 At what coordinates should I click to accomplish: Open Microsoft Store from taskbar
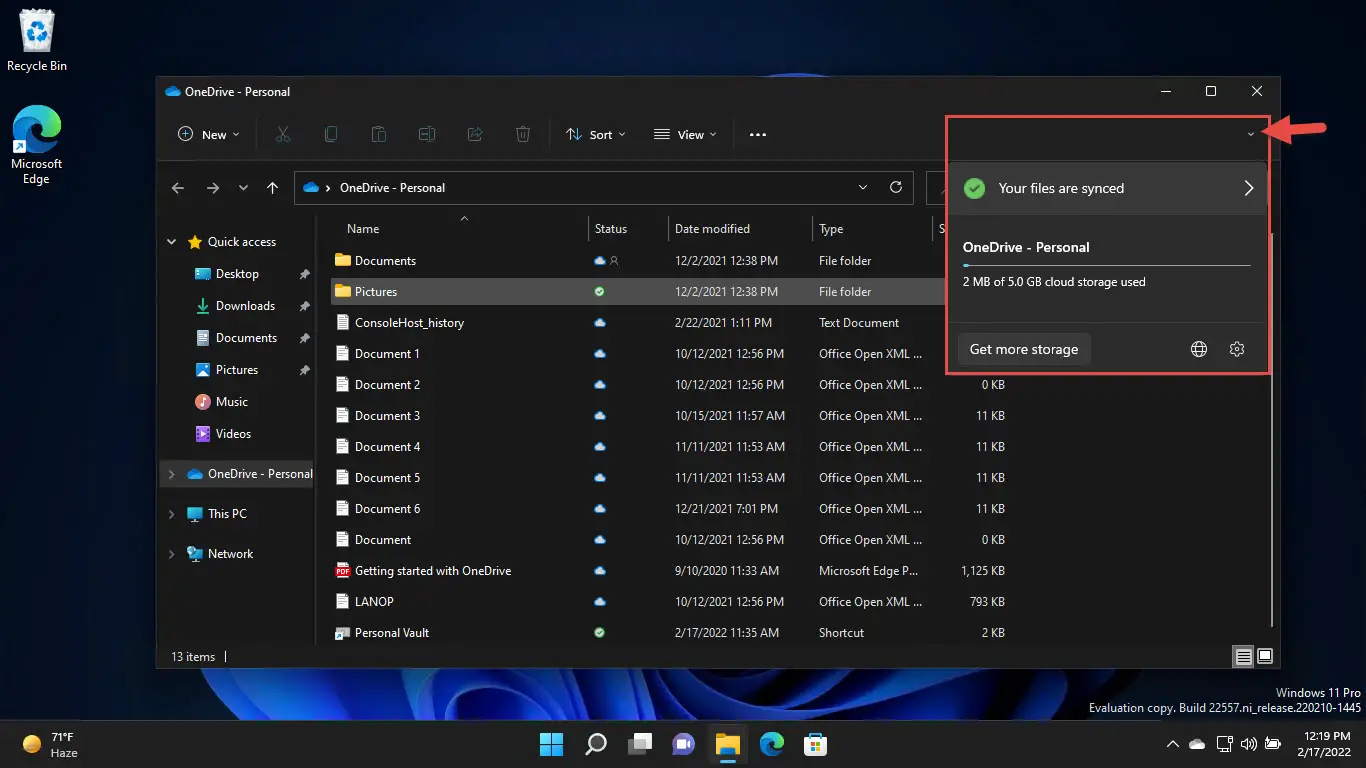[816, 744]
